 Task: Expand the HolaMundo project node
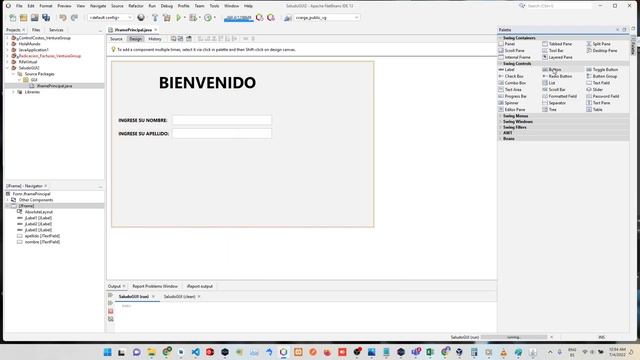(x=7, y=44)
